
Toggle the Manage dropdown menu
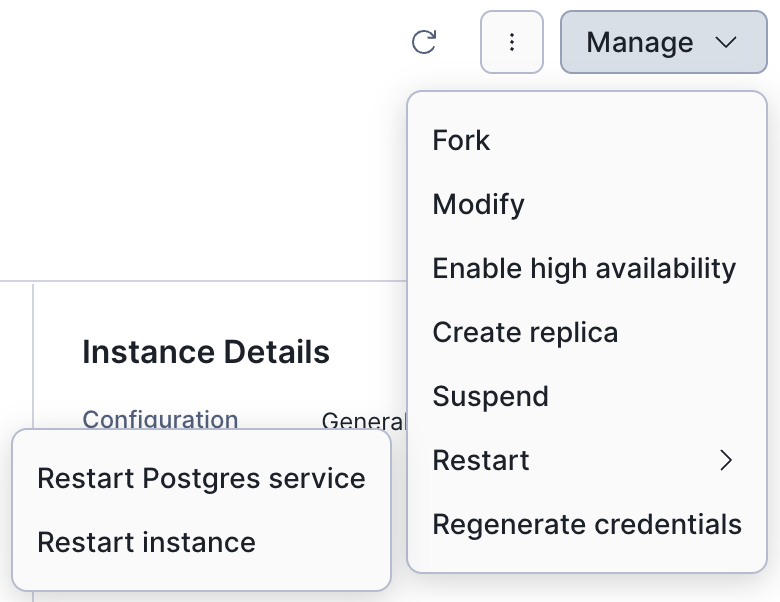pyautogui.click(x=663, y=42)
